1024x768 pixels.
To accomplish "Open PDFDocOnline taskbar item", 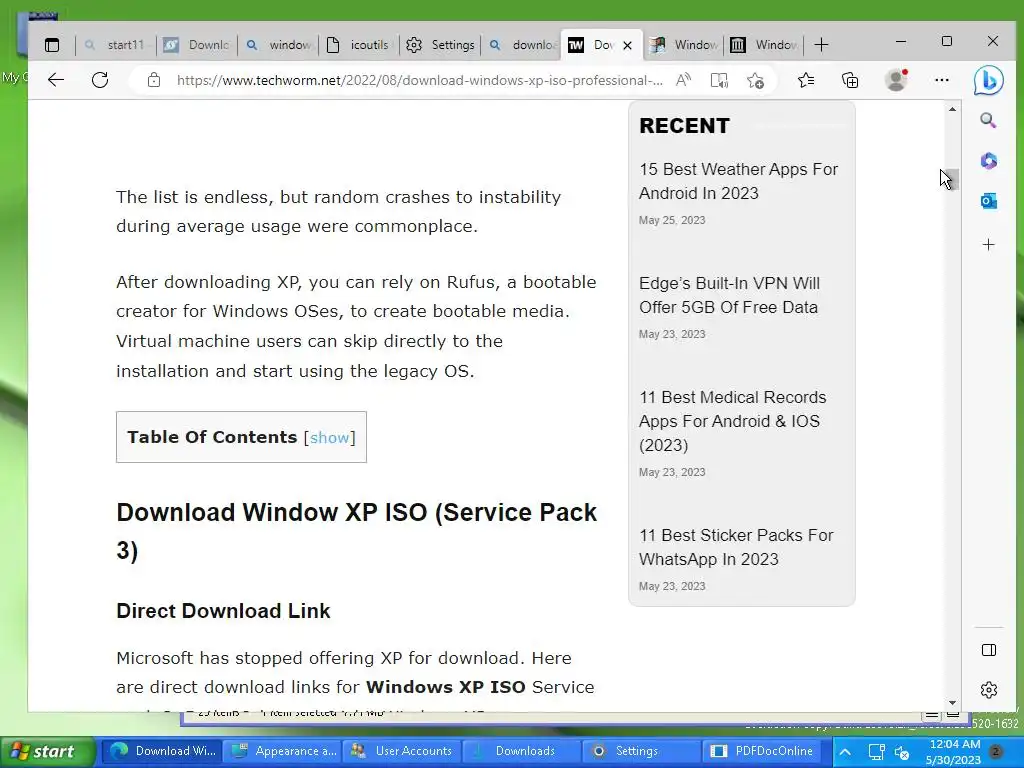I will [762, 751].
